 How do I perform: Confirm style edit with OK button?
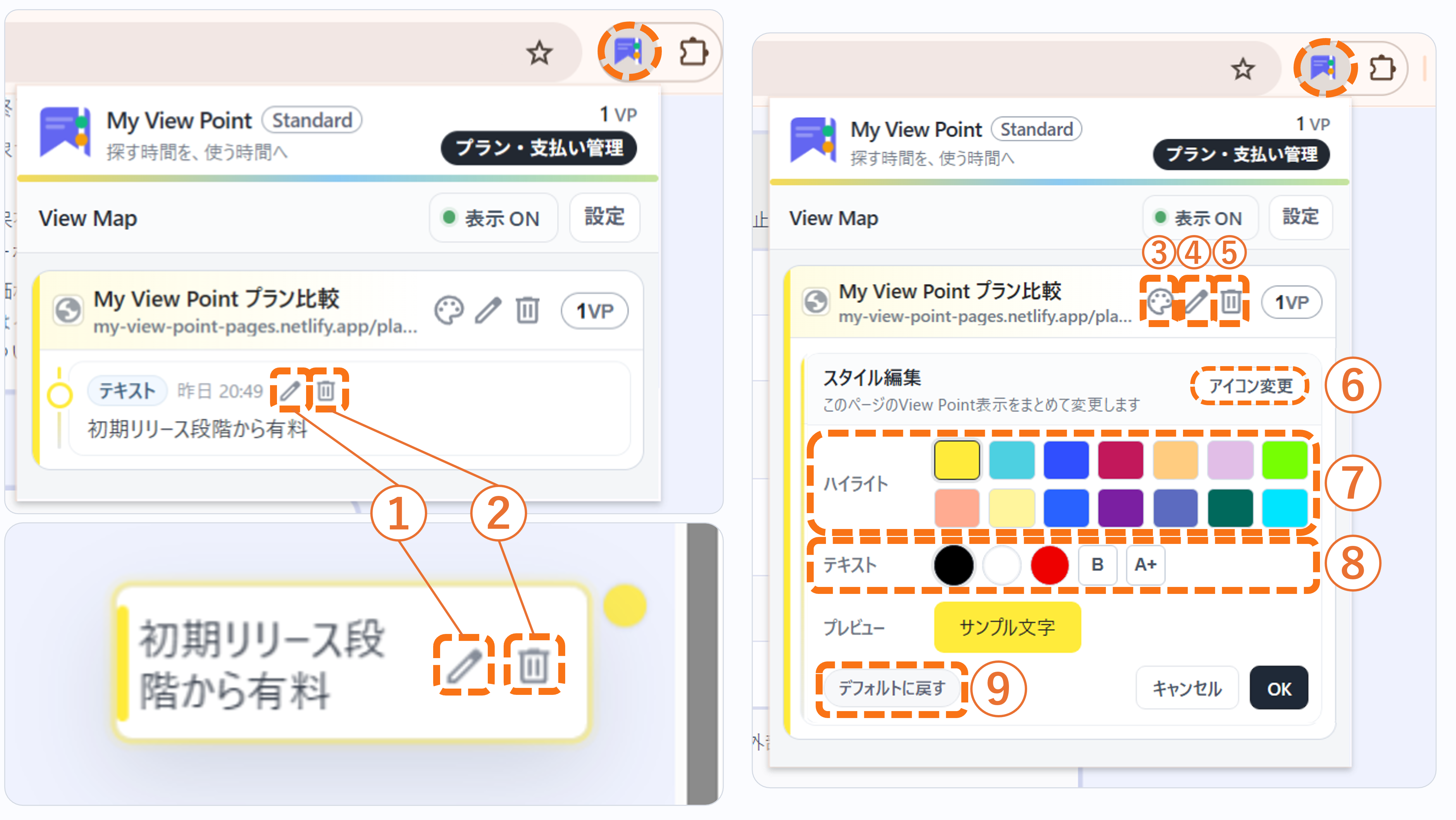[x=1279, y=688]
